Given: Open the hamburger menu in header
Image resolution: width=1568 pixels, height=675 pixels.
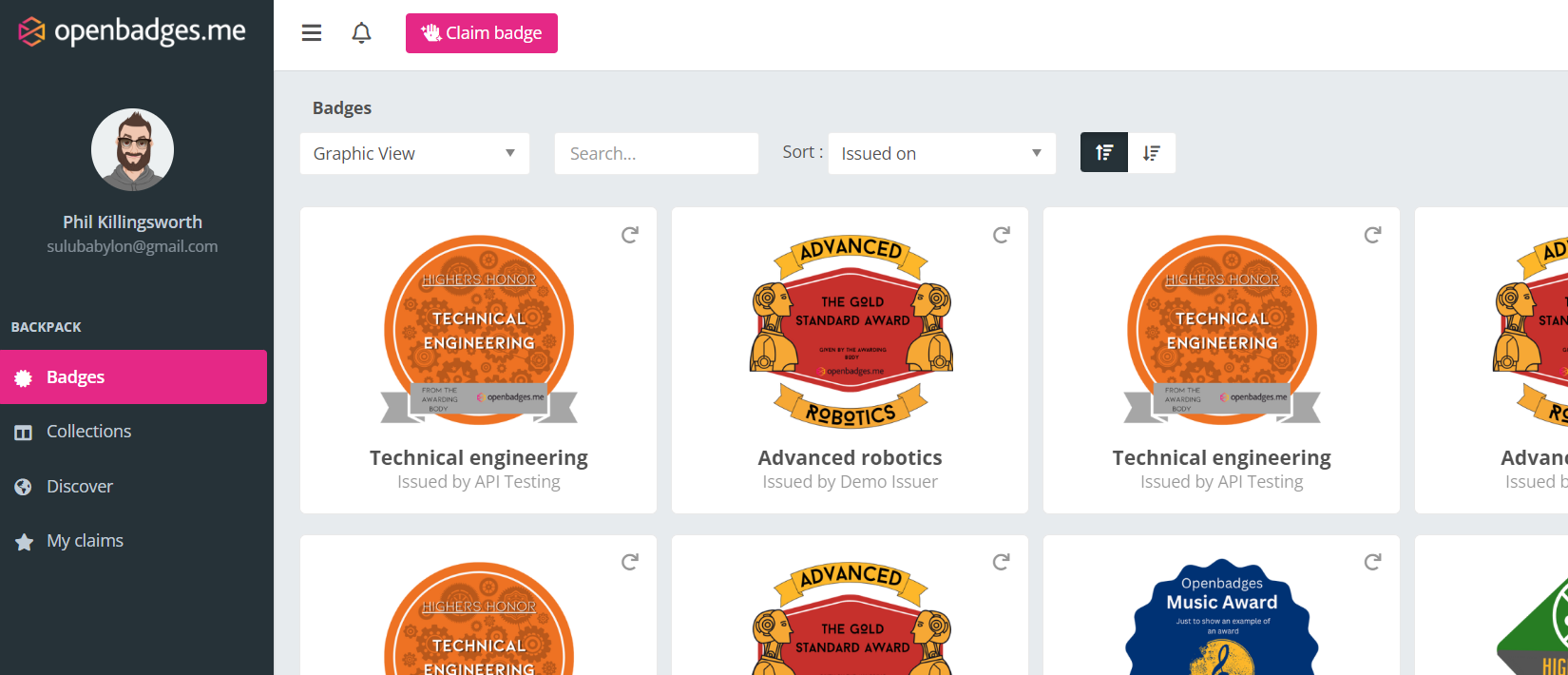Looking at the screenshot, I should click(312, 33).
